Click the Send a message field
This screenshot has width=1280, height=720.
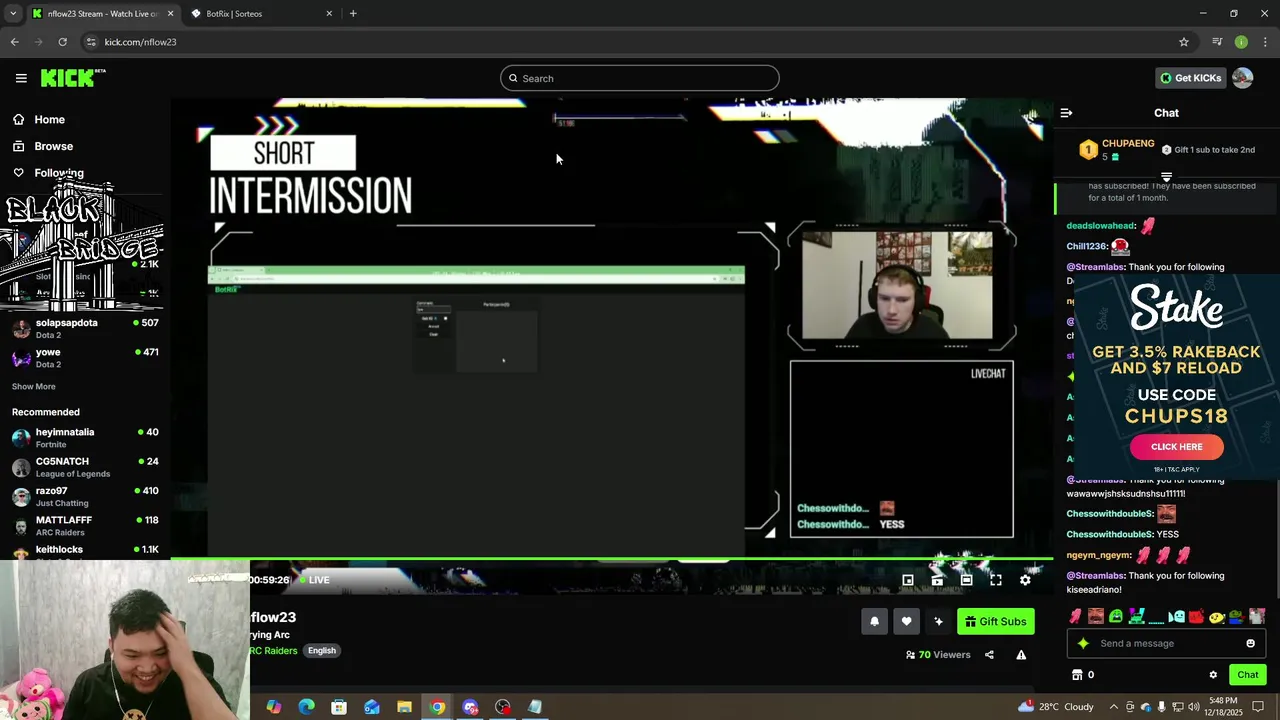point(1167,644)
